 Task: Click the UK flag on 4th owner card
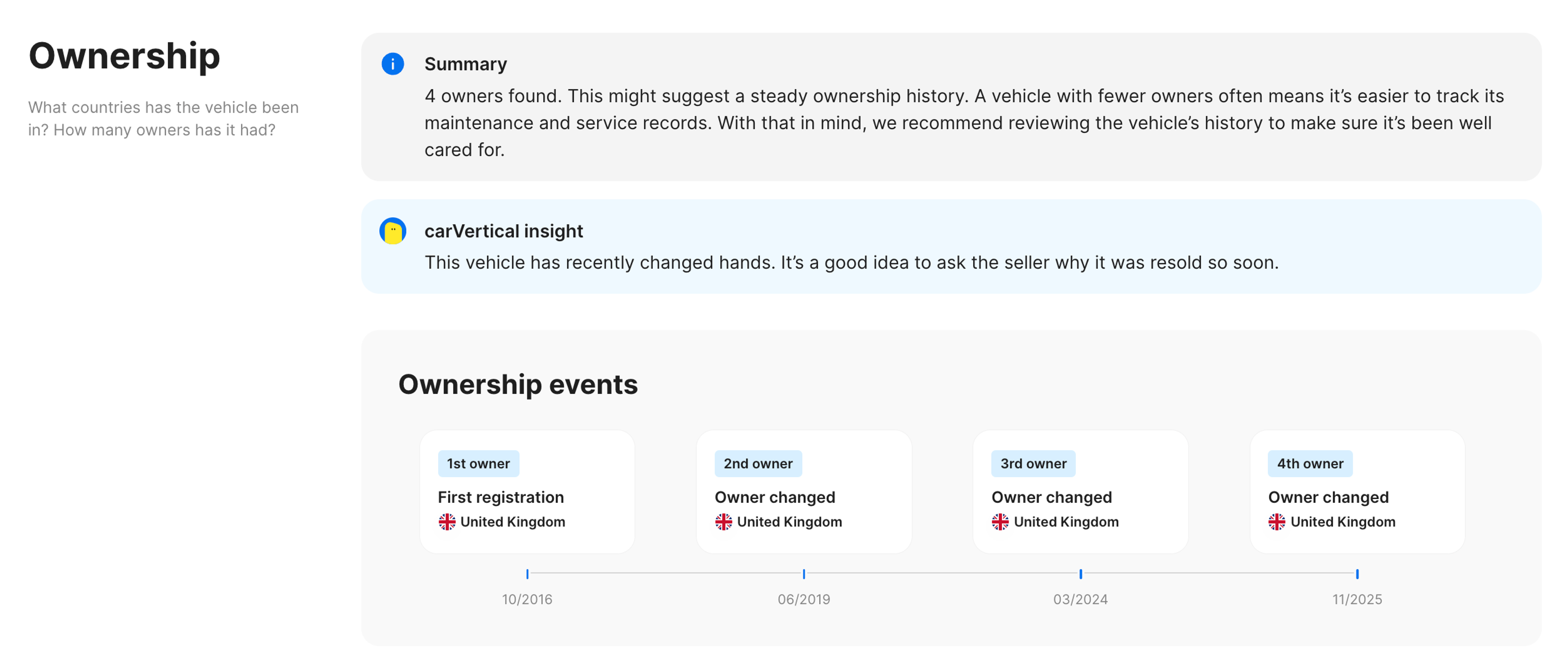pos(1276,522)
